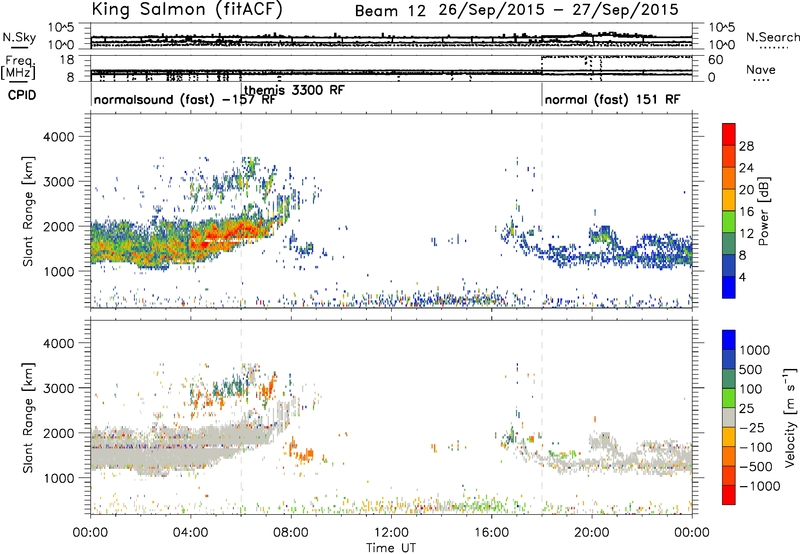This screenshot has width=800, height=554.
Task: Pick the gray segment of Velocity colorbar
Action: [729, 417]
